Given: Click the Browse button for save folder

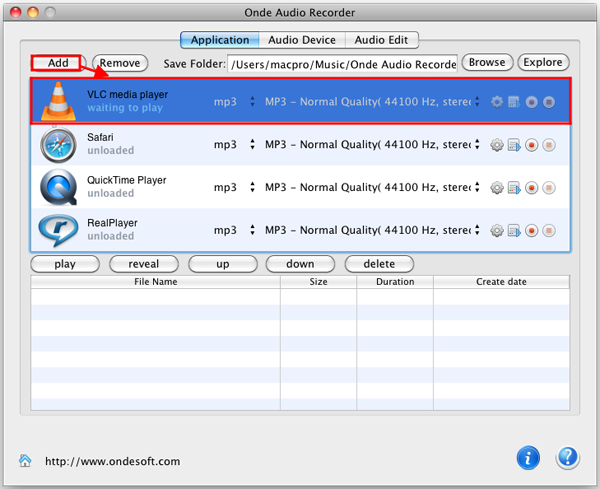Looking at the screenshot, I should tap(487, 63).
